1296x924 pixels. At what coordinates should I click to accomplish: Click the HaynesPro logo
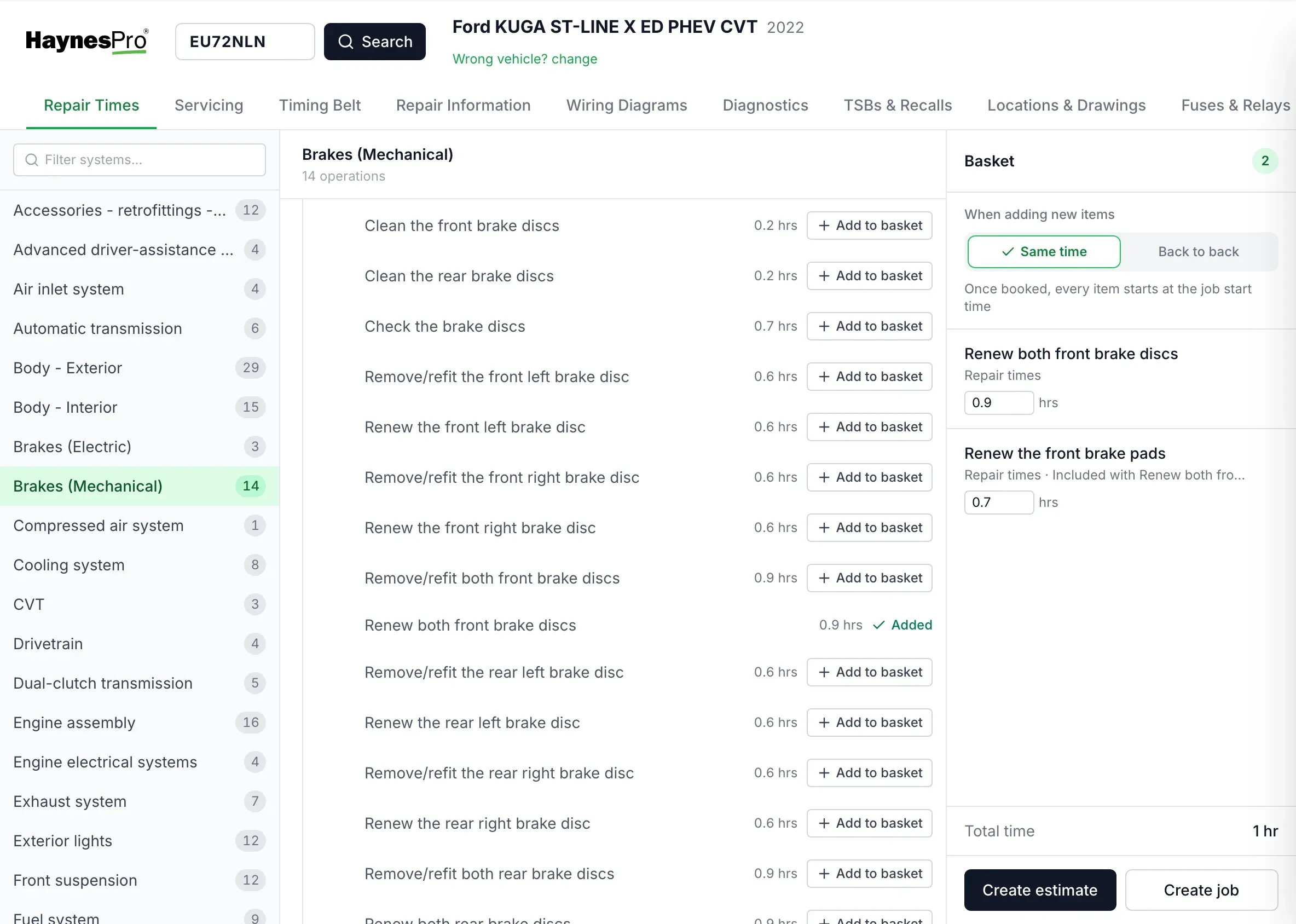(x=87, y=41)
